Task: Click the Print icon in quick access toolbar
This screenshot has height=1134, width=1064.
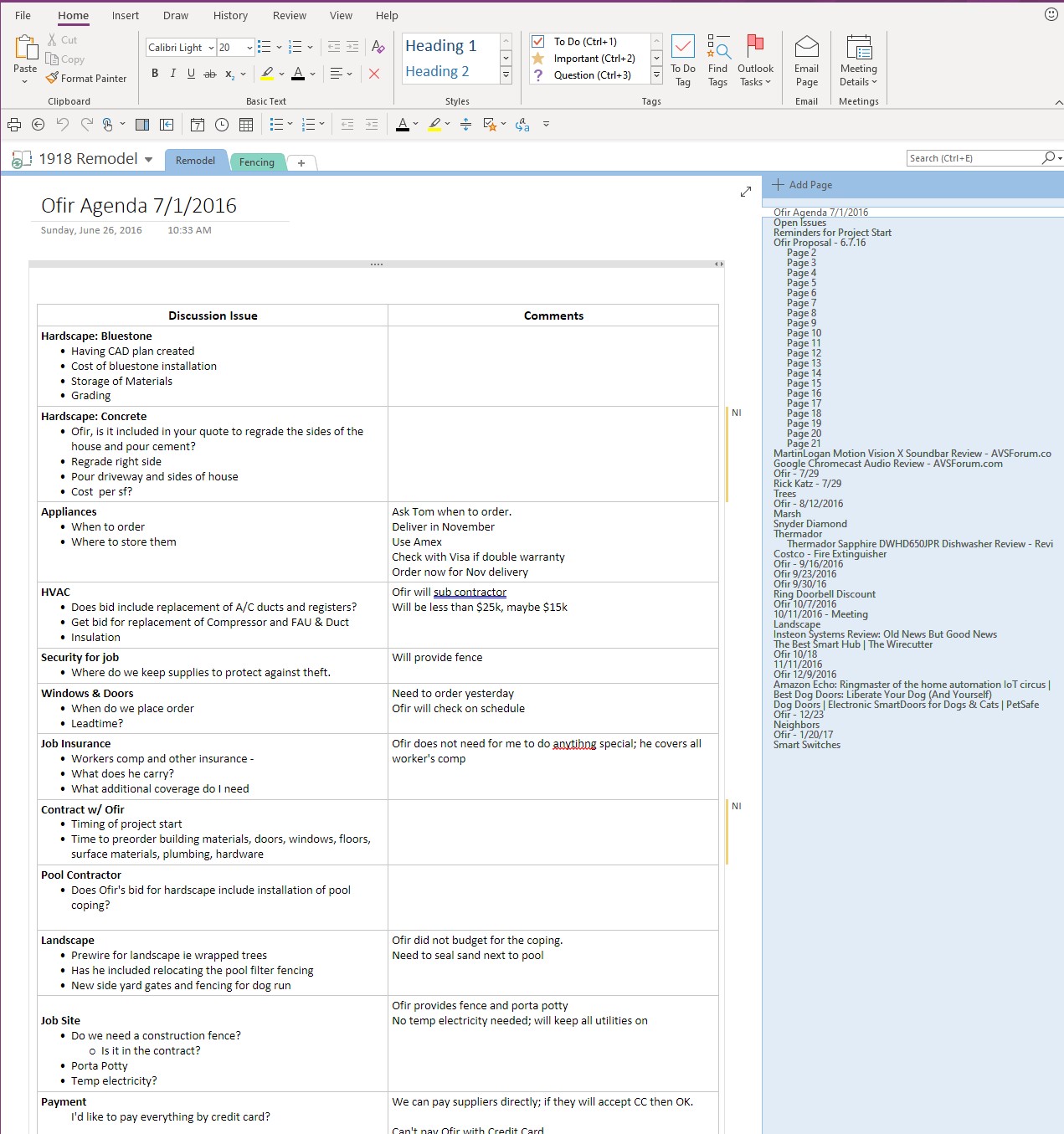Action: point(14,125)
